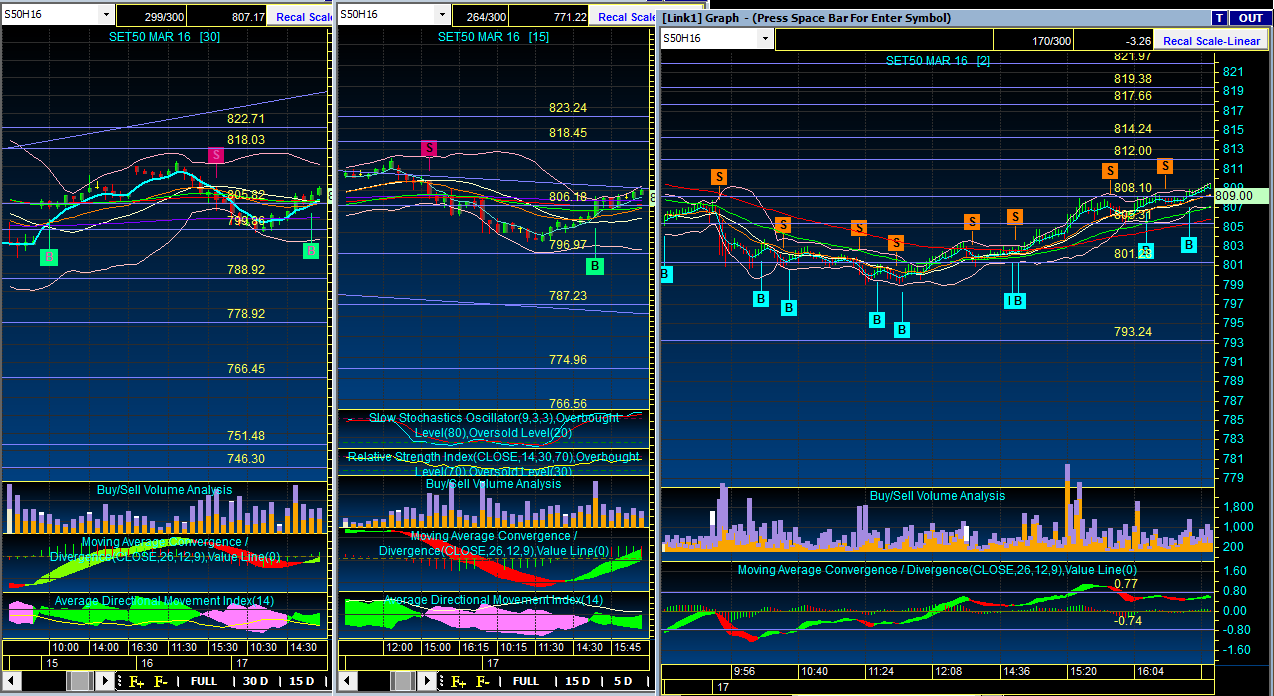Click the pink S sell marker in the 30-minute chart
Viewport: 1274px width, 696px height.
[215, 155]
